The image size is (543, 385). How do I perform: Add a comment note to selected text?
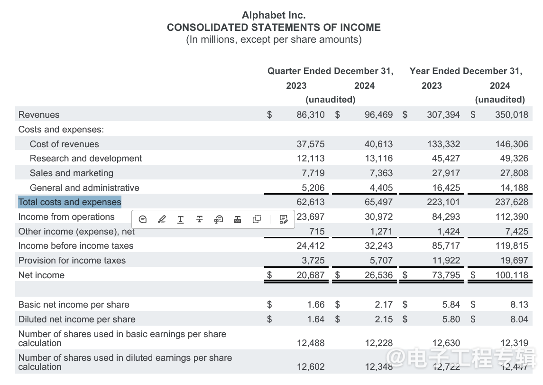pos(143,219)
